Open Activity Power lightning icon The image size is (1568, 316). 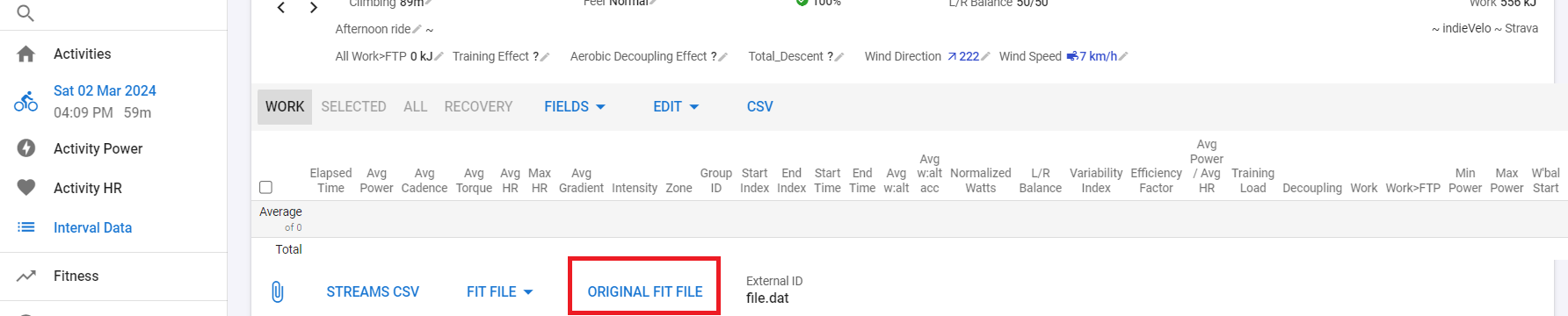click(x=26, y=148)
